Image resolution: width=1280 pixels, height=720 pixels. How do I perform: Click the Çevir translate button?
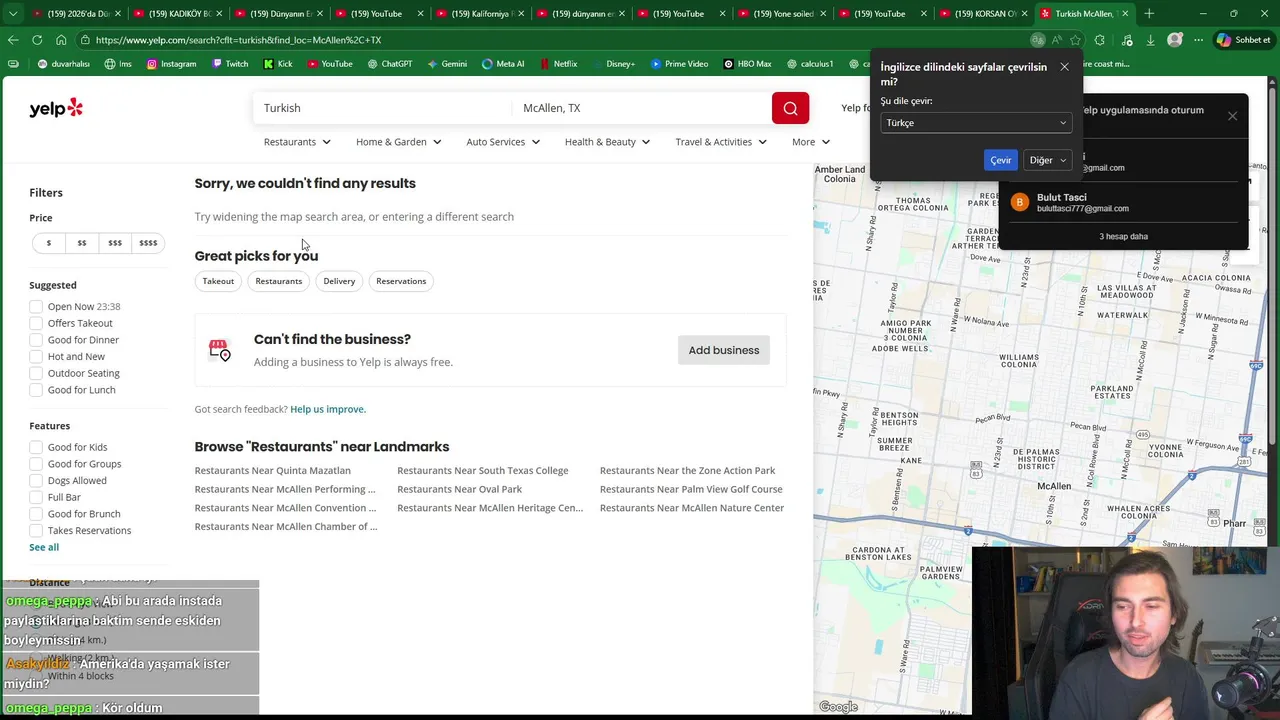(1000, 160)
